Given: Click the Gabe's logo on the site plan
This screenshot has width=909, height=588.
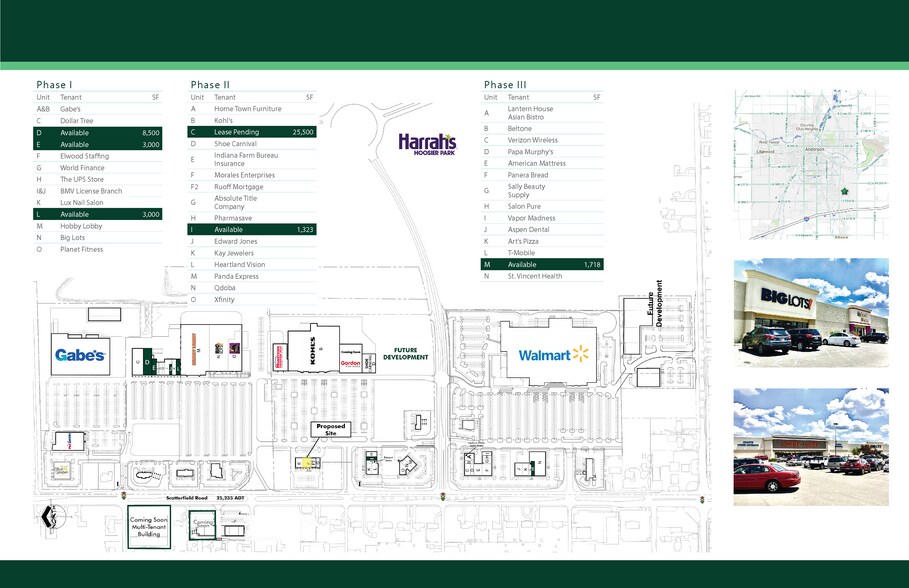Looking at the screenshot, I should (79, 354).
